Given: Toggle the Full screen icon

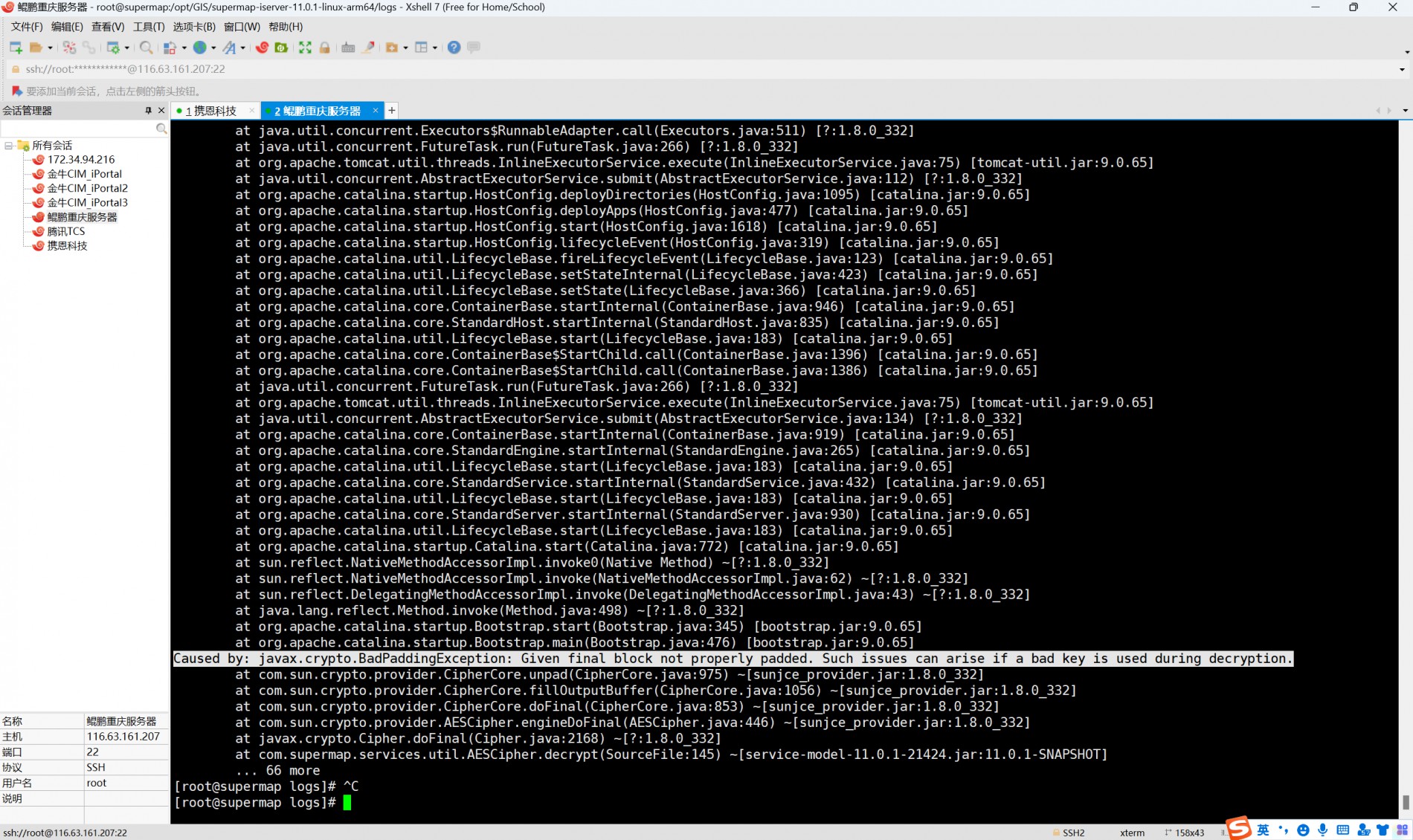Looking at the screenshot, I should 305,48.
